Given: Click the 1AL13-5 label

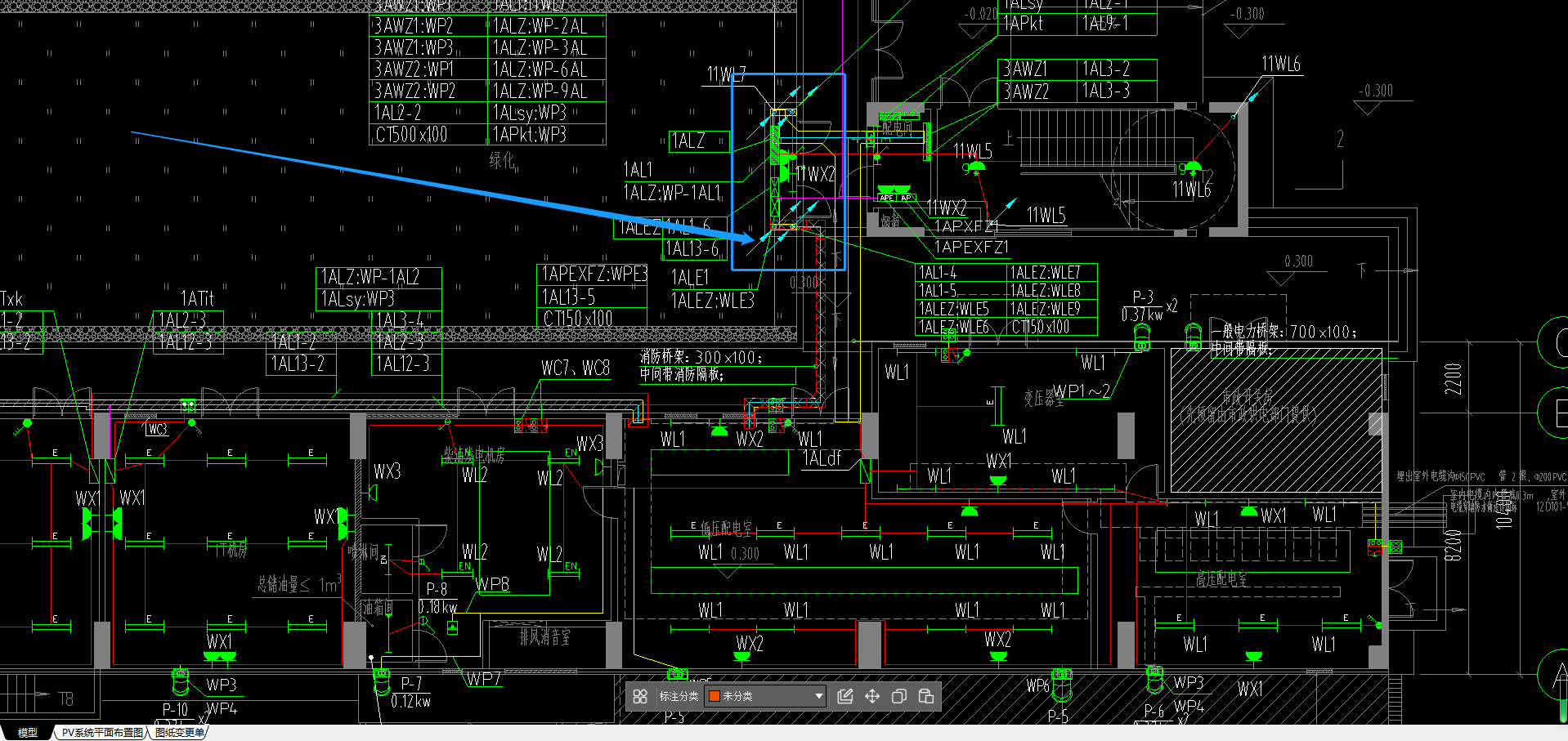Looking at the screenshot, I should click(568, 297).
